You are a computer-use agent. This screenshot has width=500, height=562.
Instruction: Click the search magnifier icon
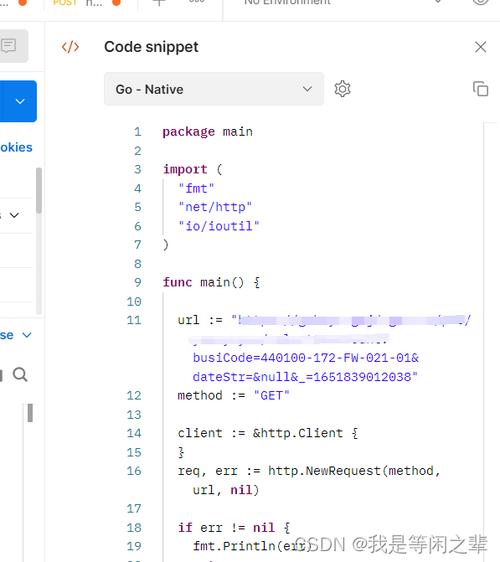[20, 375]
